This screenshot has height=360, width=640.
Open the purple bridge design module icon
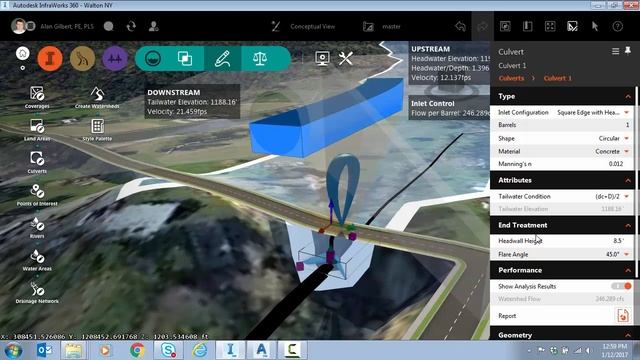coord(115,58)
